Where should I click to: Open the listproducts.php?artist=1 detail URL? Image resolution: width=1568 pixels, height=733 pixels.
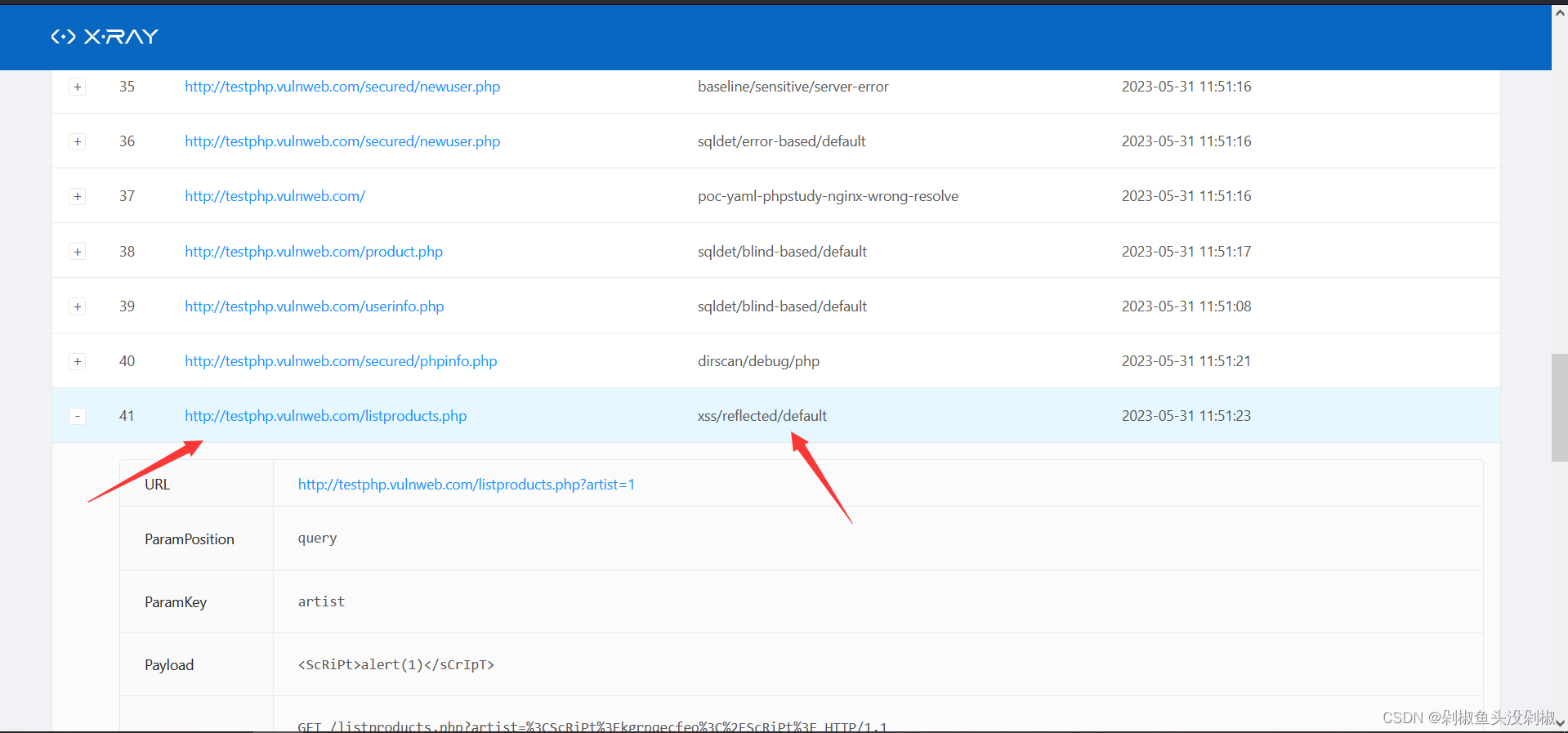(467, 485)
